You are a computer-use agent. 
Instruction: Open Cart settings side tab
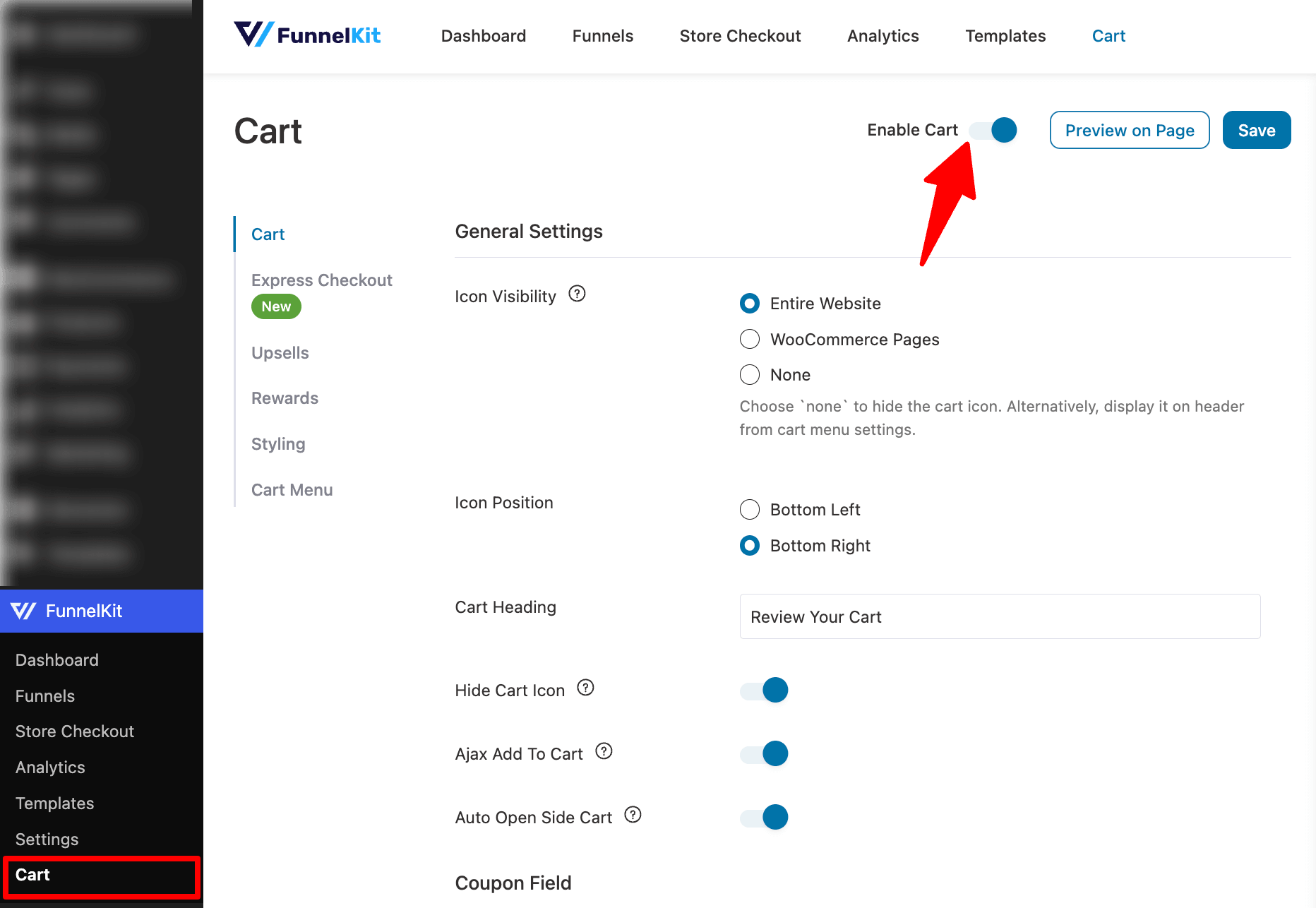coord(268,234)
